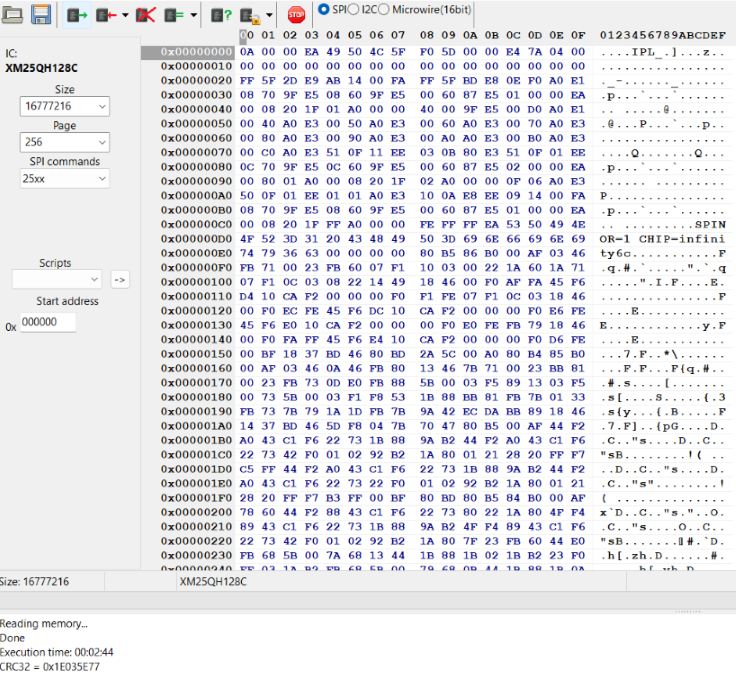Click ASCII text 'OR=1 CHIP=infini'
Viewport: 736px width, 680px height.
click(x=662, y=239)
